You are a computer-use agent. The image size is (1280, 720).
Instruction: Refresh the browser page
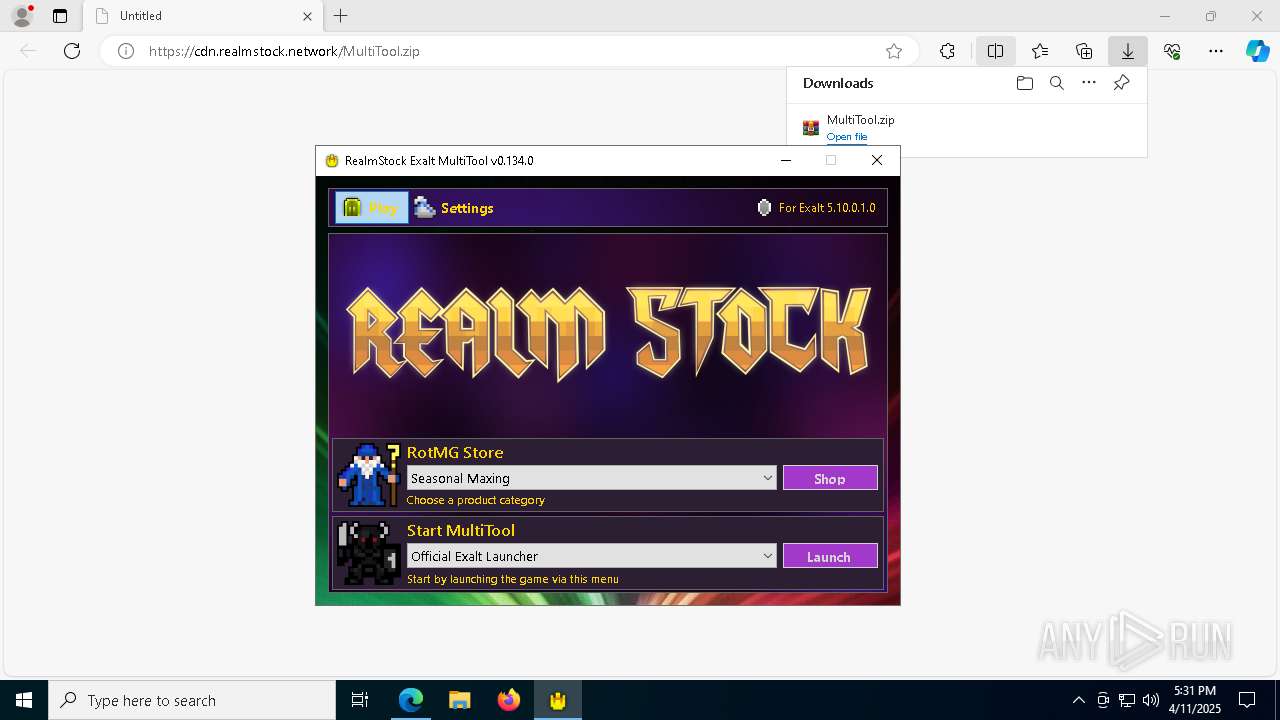[72, 51]
